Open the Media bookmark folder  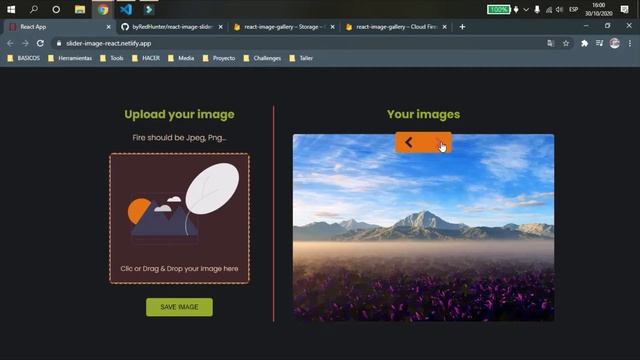181,58
